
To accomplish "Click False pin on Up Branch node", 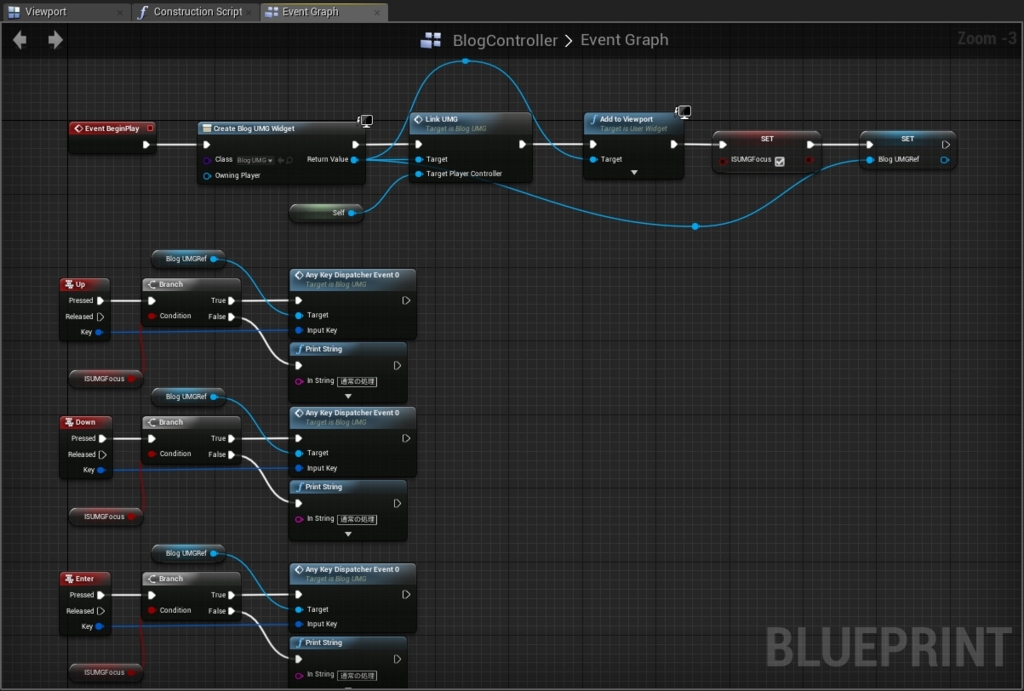I will pos(231,317).
